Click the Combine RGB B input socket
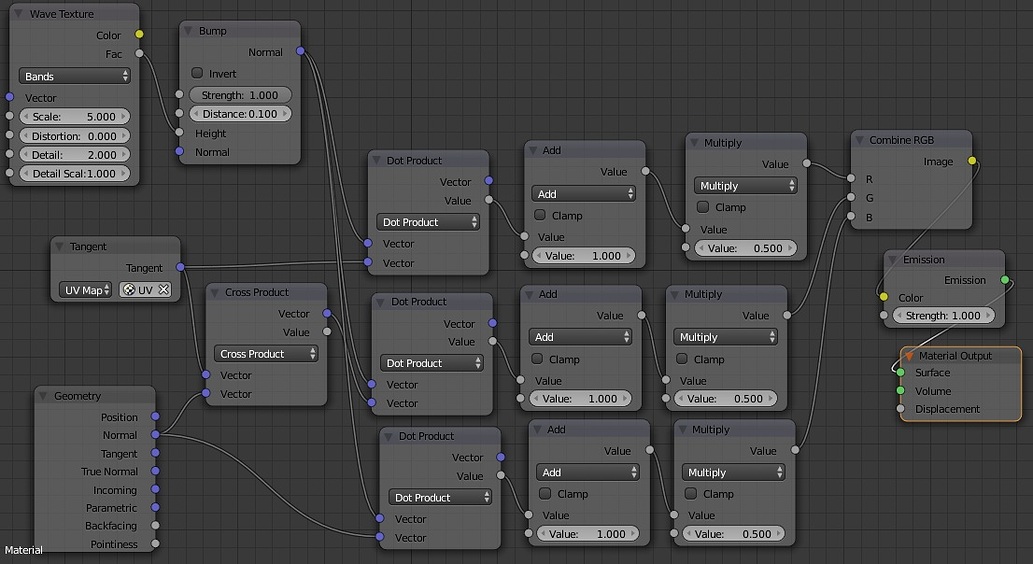1033x564 pixels. click(851, 216)
